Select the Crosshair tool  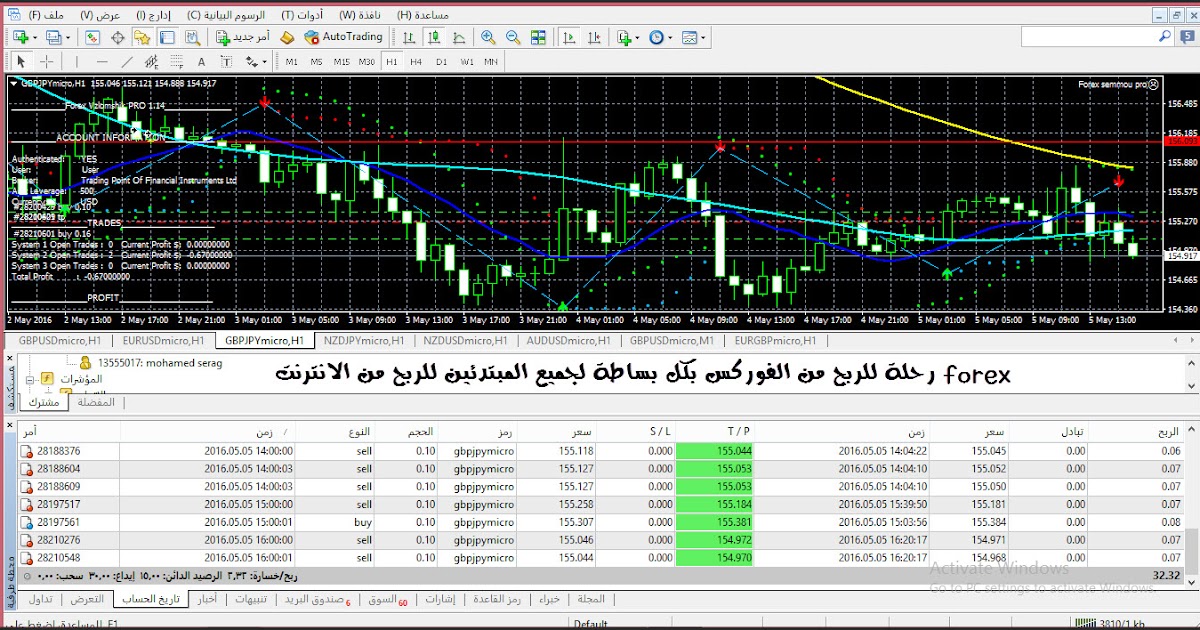[x=47, y=62]
